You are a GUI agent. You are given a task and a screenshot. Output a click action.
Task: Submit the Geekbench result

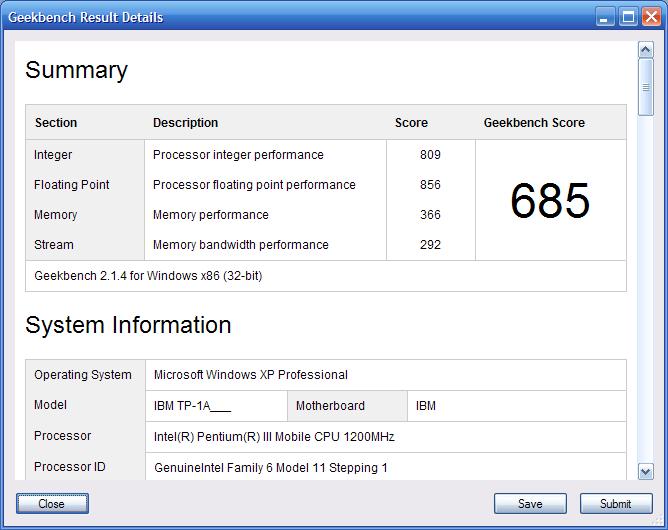pos(615,504)
